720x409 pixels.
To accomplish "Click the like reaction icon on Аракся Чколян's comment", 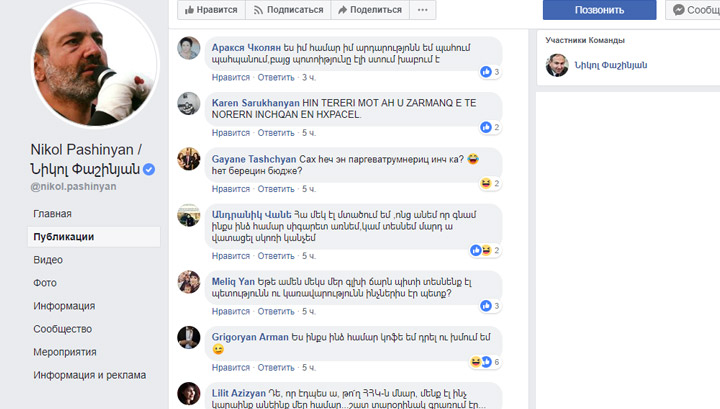I will pos(486,72).
